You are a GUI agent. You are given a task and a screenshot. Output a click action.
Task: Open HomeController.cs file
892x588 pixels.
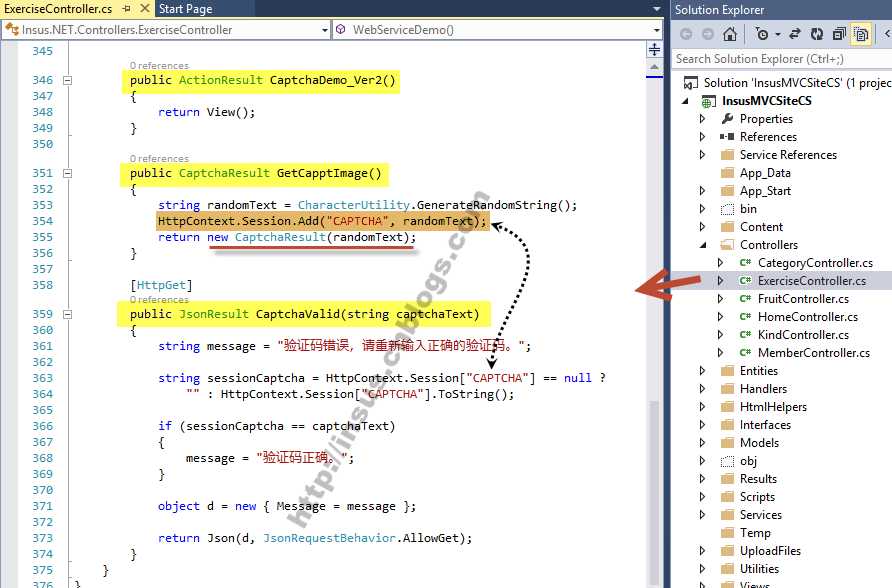click(807, 317)
